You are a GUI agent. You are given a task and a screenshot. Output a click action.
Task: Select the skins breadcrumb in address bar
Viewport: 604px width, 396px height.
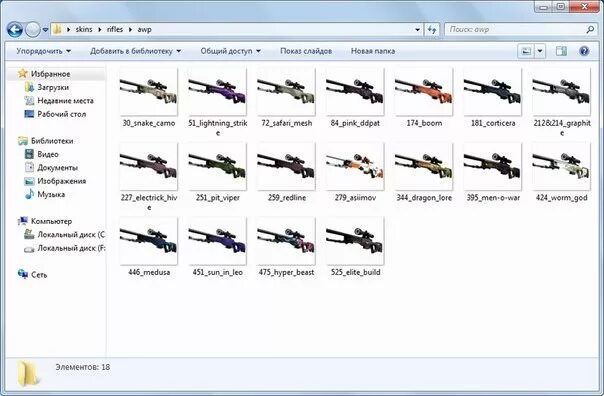click(84, 29)
